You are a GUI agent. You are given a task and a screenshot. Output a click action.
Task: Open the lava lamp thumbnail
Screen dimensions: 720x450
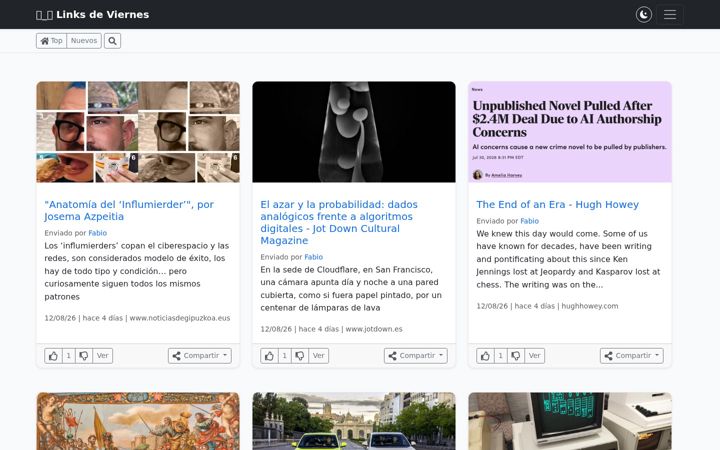354,132
